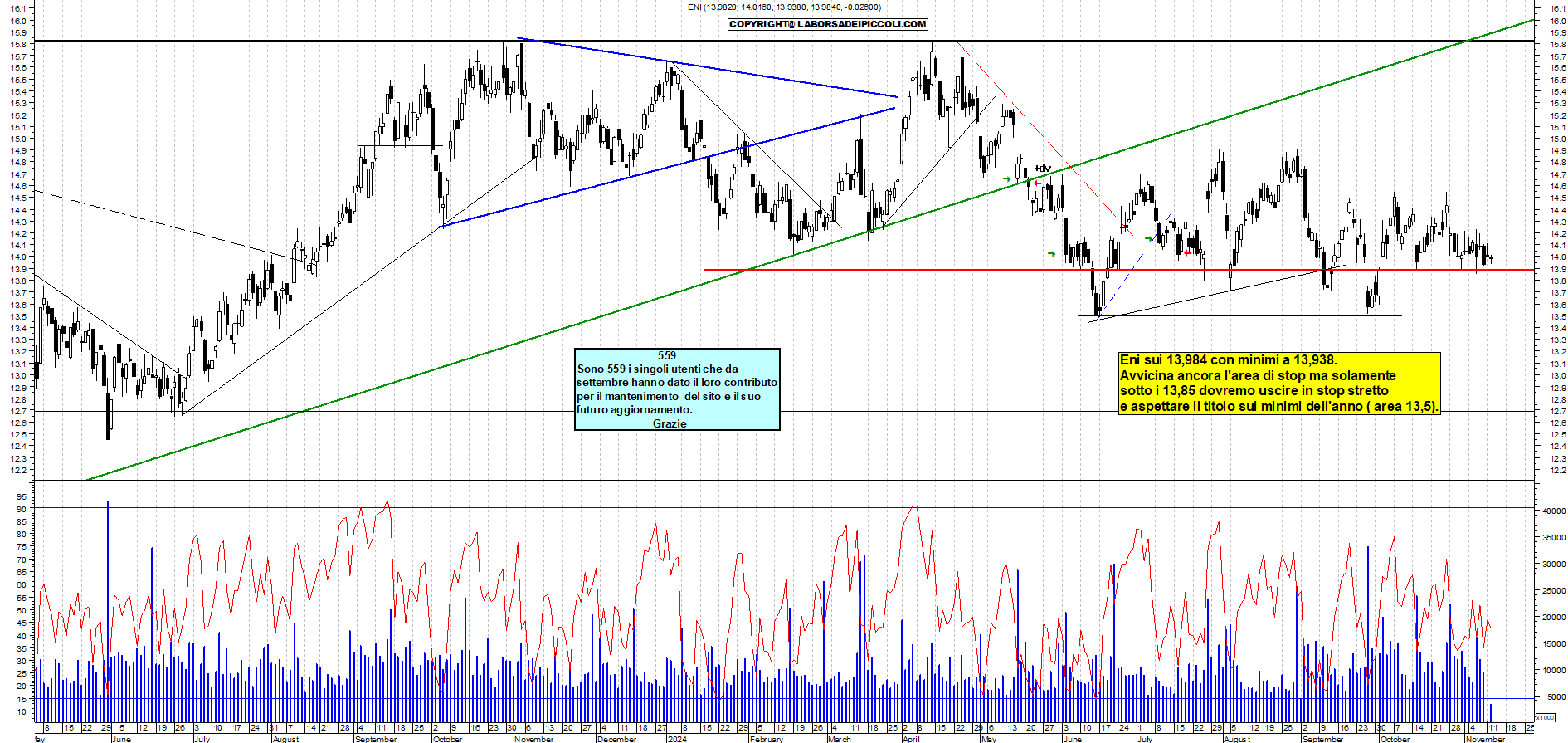Select the red horizontal support line
This screenshot has height=743, width=1568.
pyautogui.click(x=1118, y=270)
